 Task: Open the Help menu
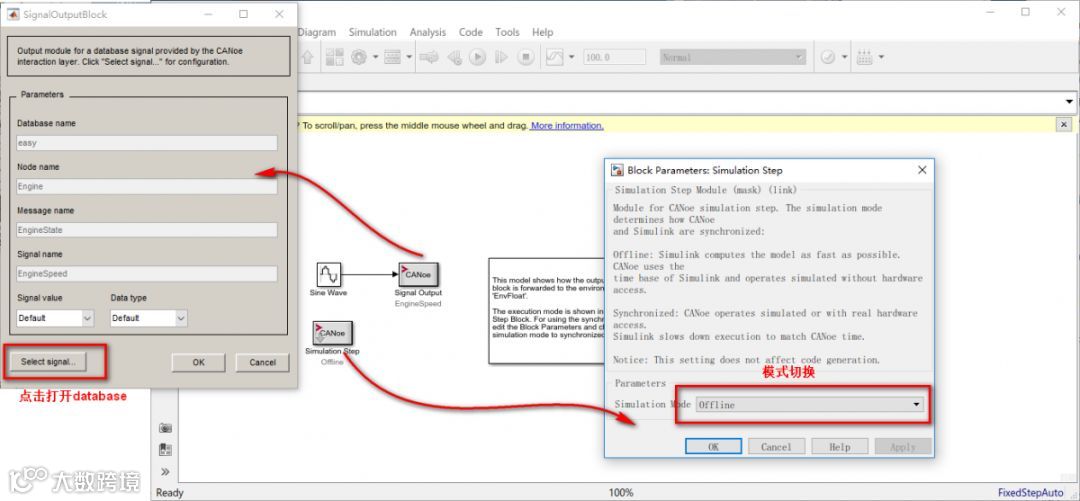pyautogui.click(x=543, y=32)
